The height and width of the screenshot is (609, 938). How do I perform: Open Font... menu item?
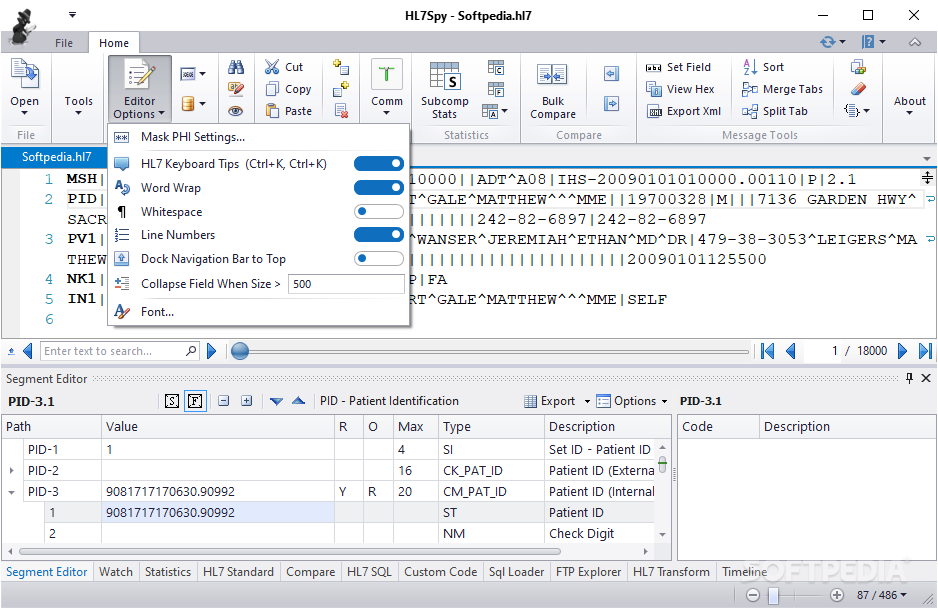[259, 312]
